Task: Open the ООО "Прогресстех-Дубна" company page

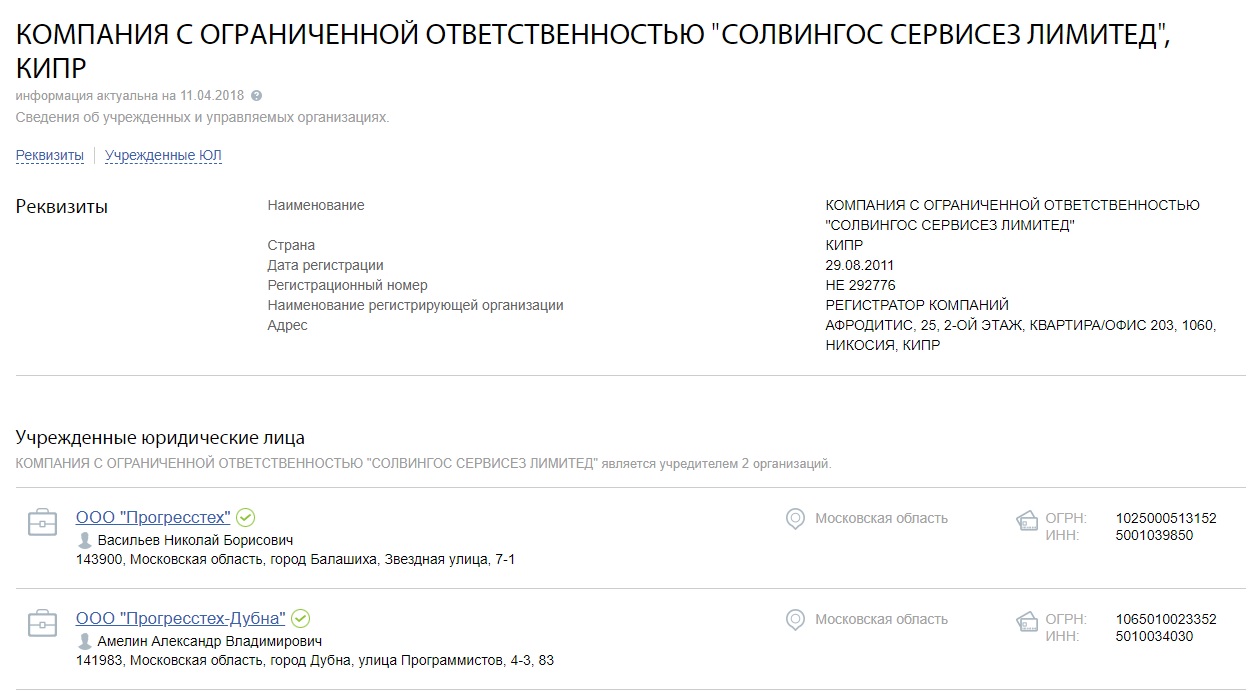Action: click(x=180, y=619)
